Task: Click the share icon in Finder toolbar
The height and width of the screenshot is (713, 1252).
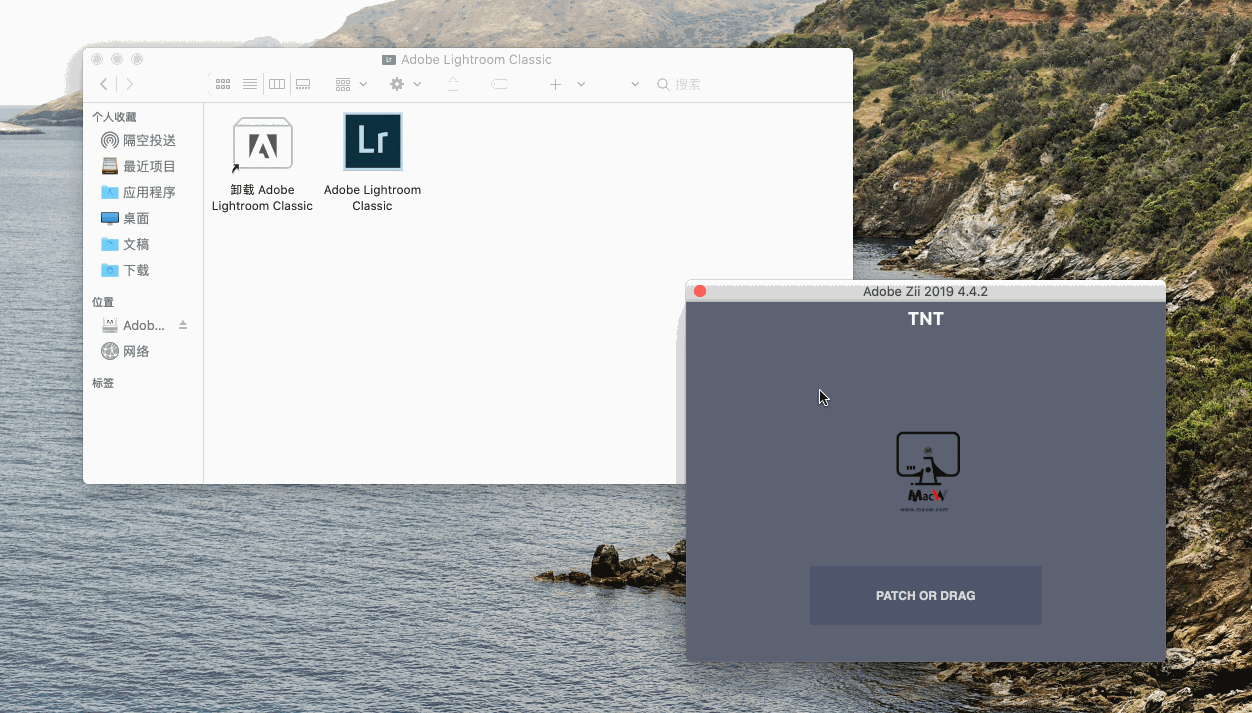Action: tap(452, 84)
